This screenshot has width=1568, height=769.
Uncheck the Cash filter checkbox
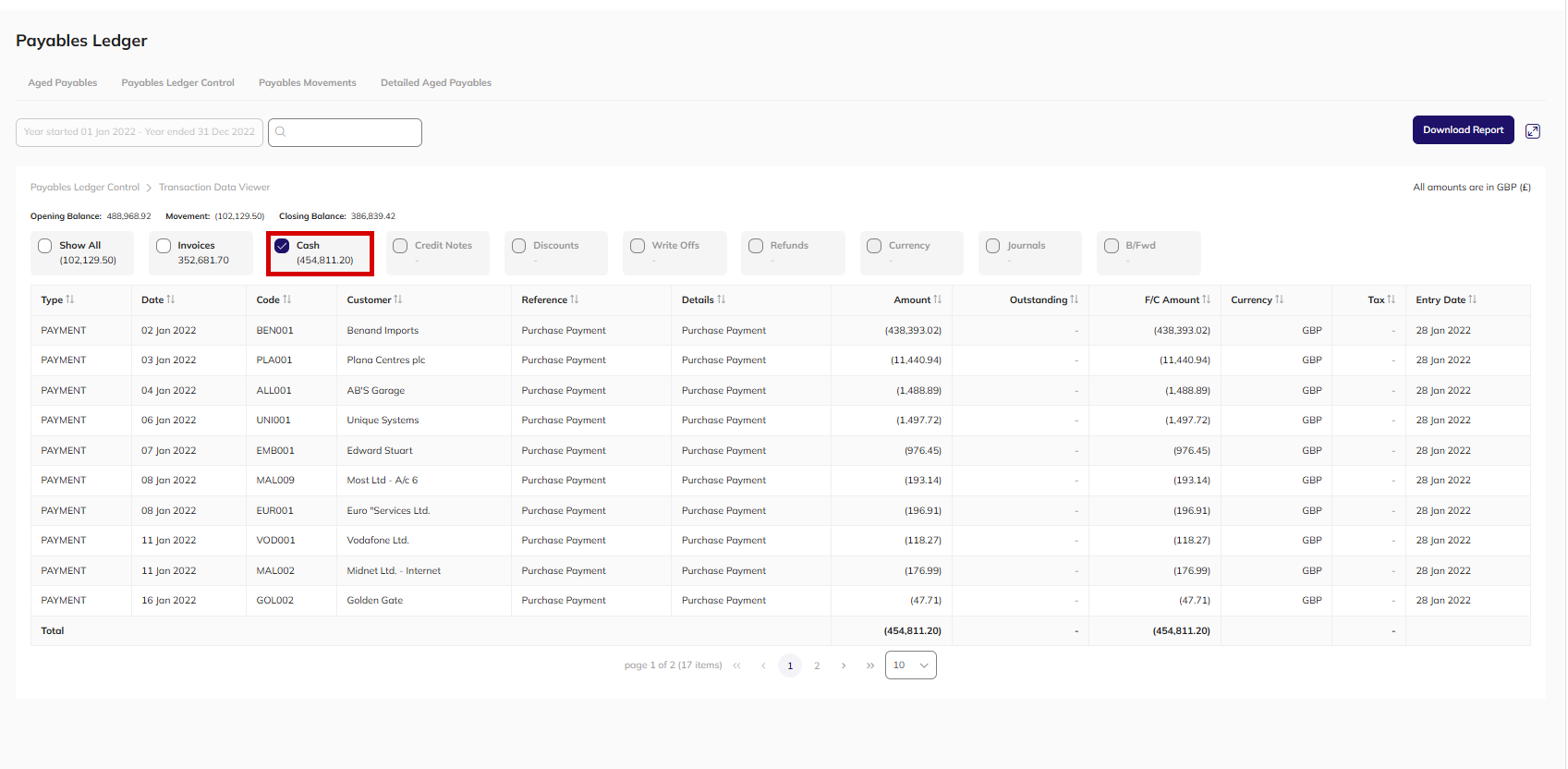click(x=282, y=246)
